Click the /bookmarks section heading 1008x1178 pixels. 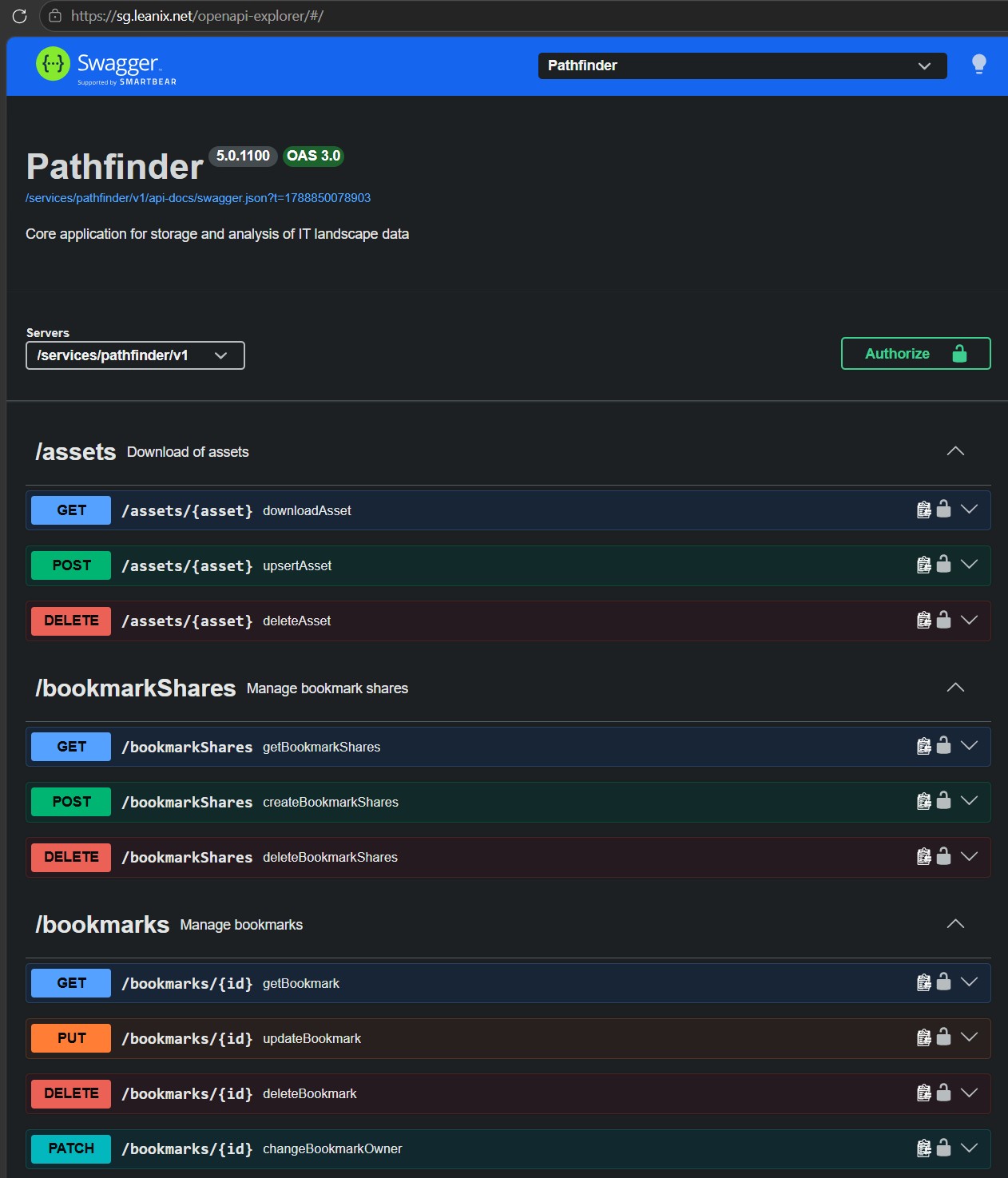tap(102, 925)
